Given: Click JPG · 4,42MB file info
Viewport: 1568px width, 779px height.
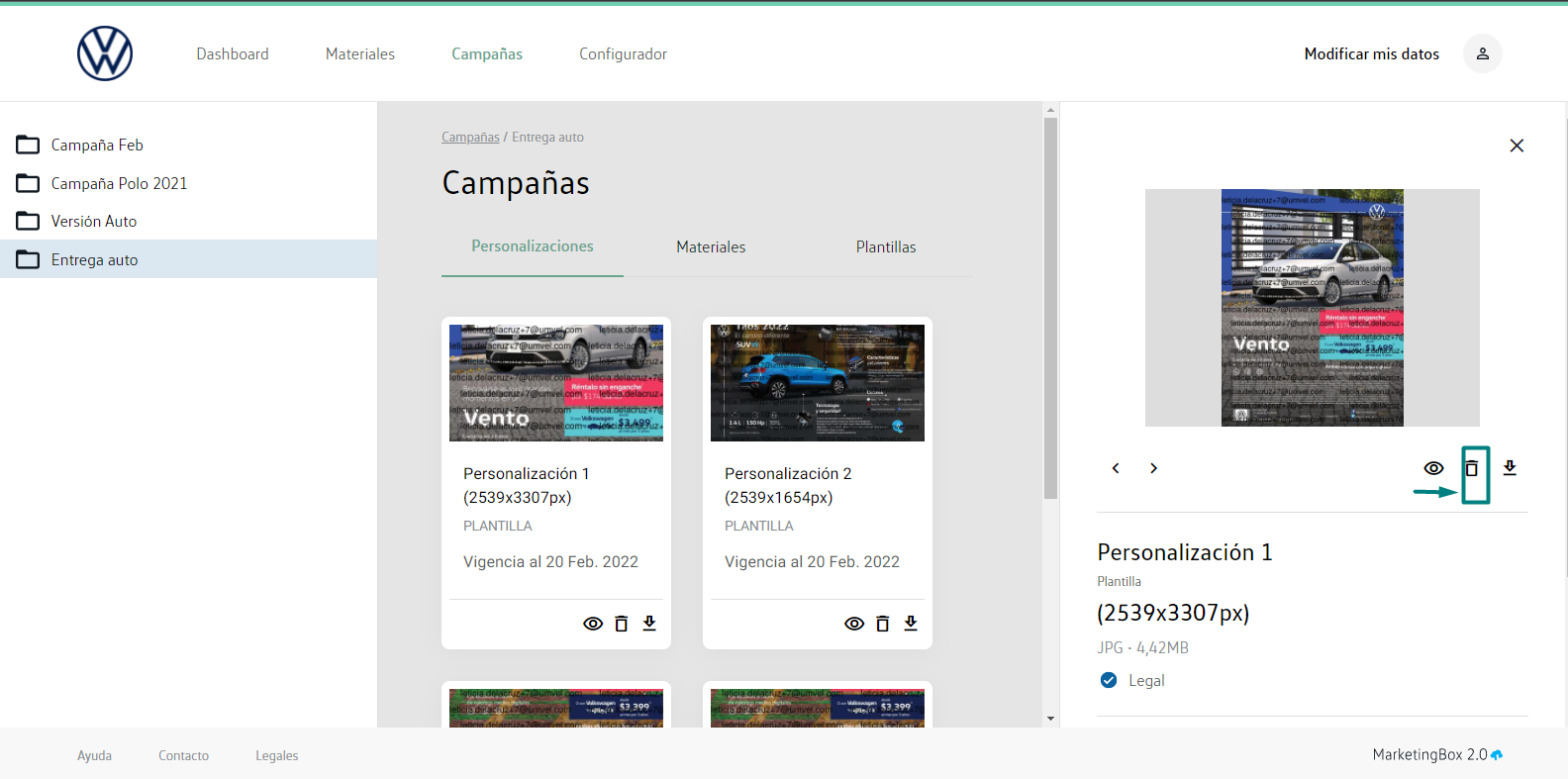Looking at the screenshot, I should tap(1142, 647).
